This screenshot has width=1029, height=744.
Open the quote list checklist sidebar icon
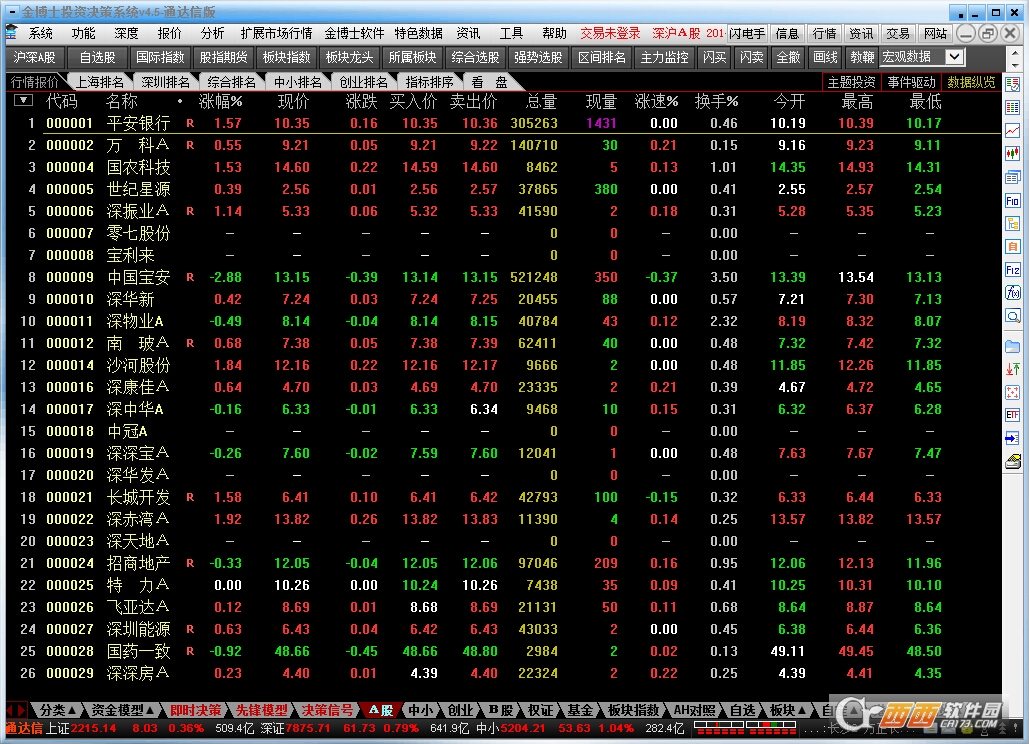pos(1013,84)
